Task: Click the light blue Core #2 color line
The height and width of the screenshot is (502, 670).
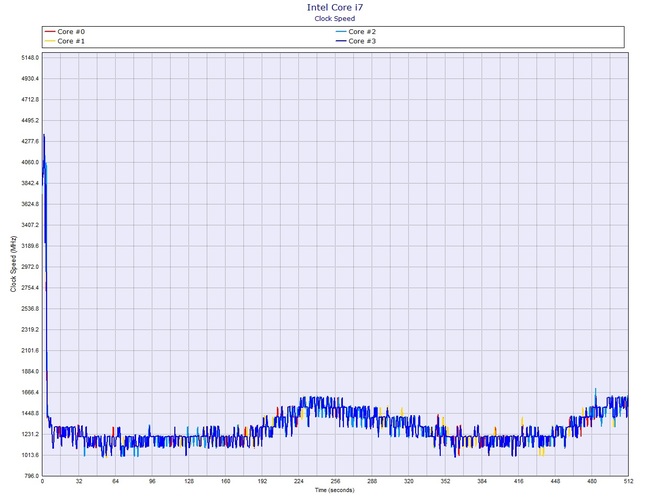Action: pos(341,32)
